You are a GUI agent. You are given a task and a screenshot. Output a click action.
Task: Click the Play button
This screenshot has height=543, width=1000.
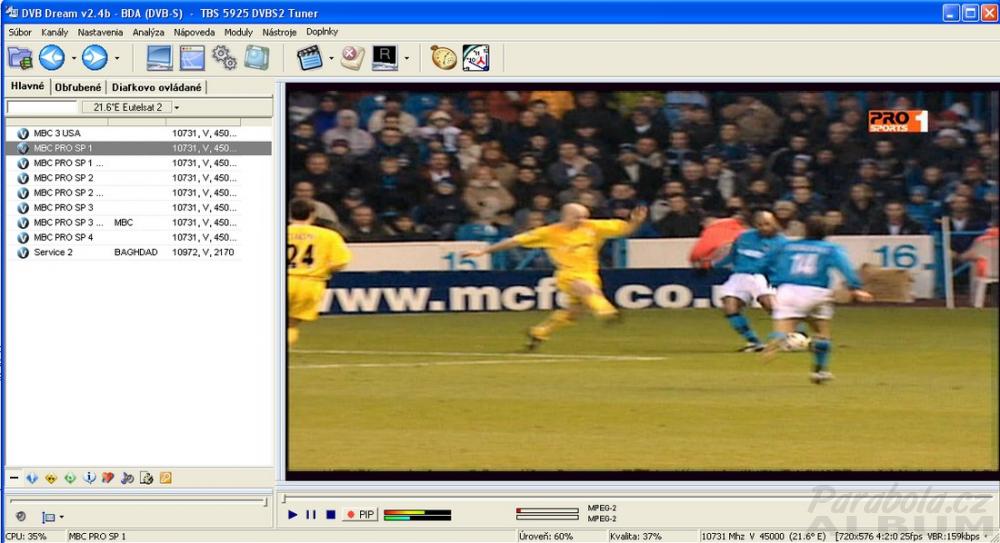pyautogui.click(x=292, y=515)
